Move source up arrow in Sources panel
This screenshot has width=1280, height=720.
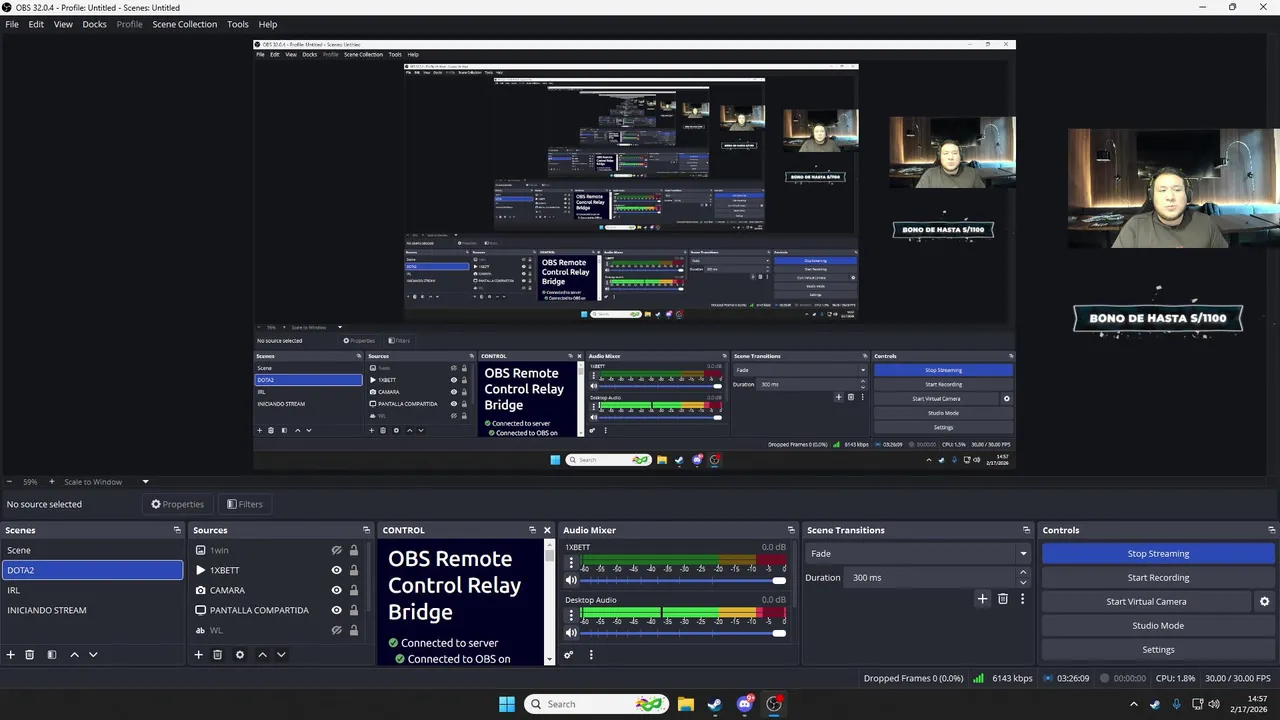click(262, 655)
